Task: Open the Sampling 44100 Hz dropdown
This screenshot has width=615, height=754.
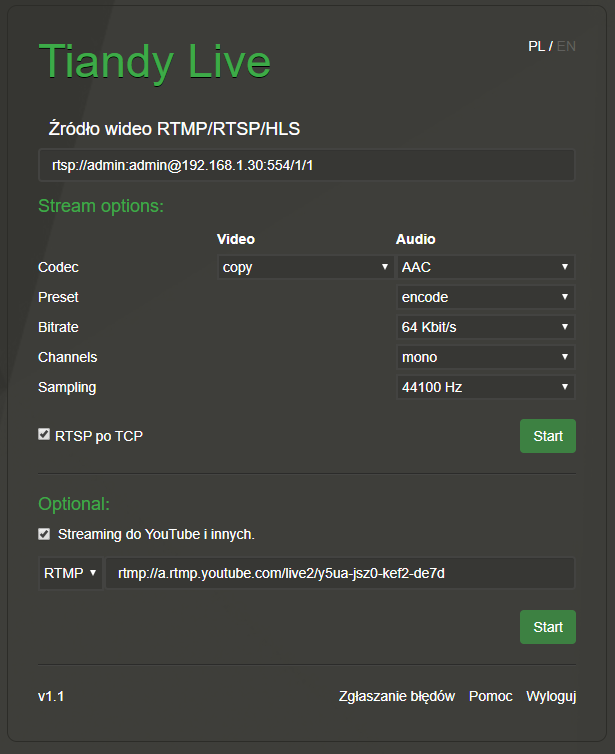Action: [486, 387]
